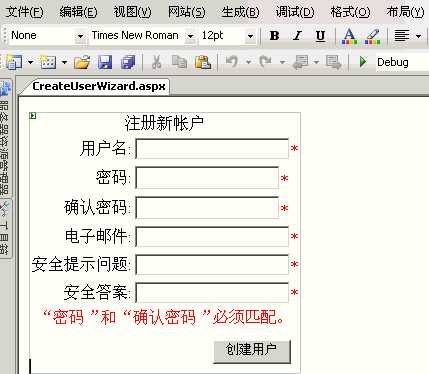
Task: Open the Server Explorer side tab
Action: click(x=5, y=137)
